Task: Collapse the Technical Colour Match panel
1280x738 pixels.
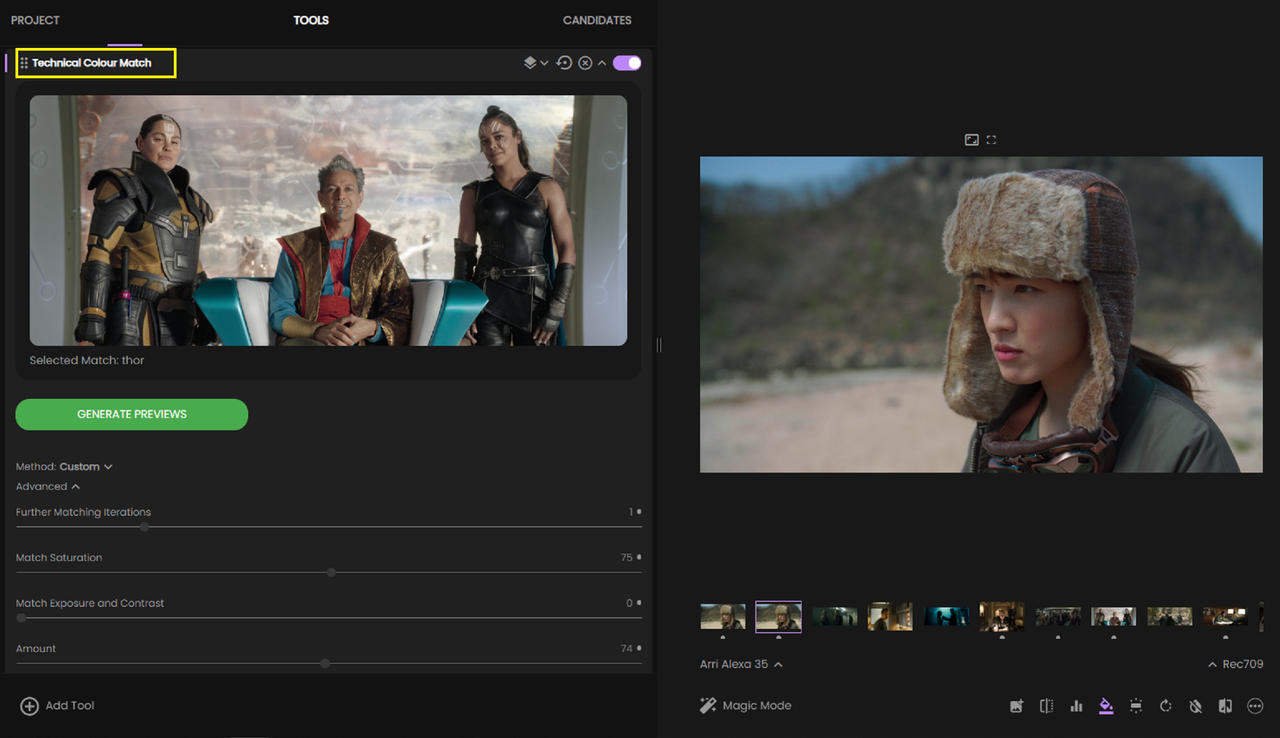Action: tap(602, 63)
